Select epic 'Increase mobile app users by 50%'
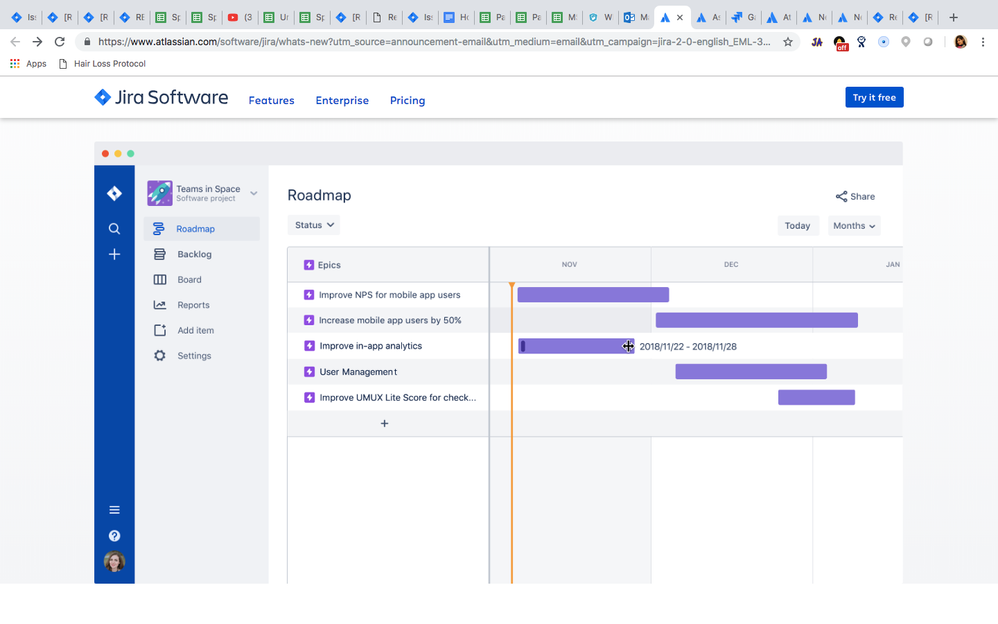This screenshot has width=998, height=624. [x=388, y=320]
